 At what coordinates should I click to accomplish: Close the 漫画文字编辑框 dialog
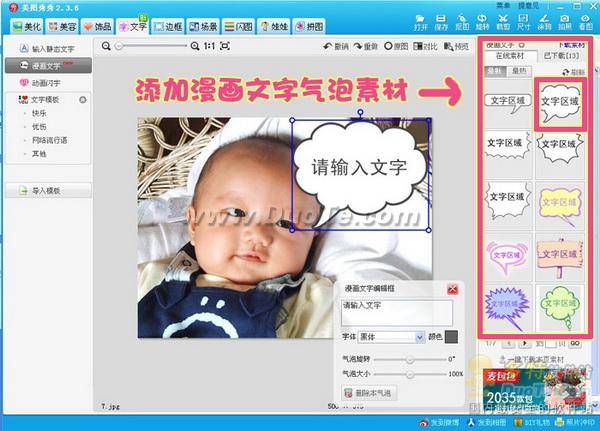(x=453, y=289)
